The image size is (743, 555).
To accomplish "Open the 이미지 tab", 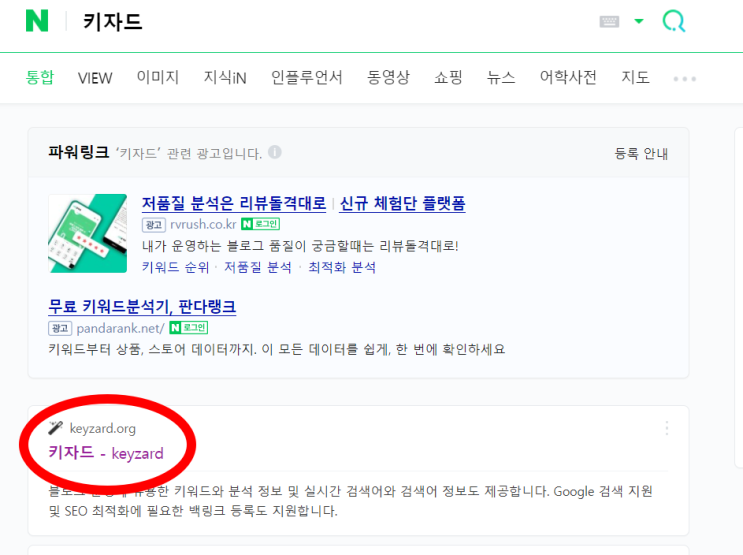I will pyautogui.click(x=158, y=77).
